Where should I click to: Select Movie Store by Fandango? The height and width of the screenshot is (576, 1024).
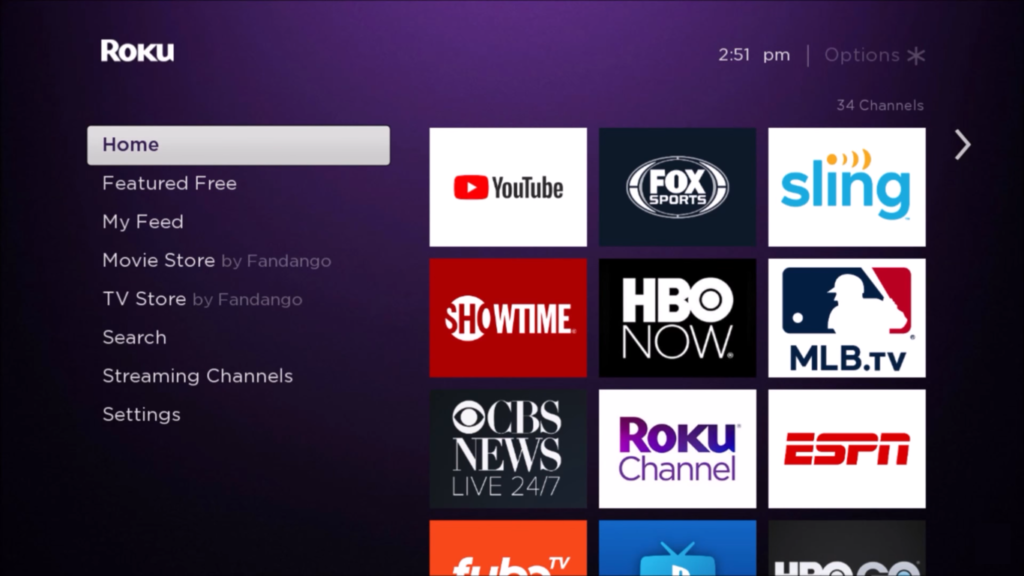(x=217, y=261)
